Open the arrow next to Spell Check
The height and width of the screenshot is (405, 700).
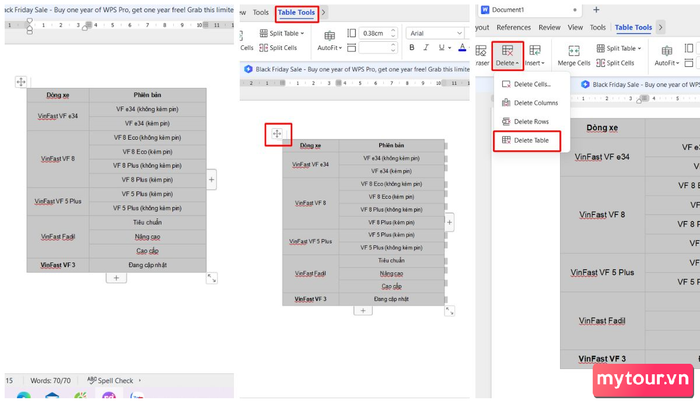(x=140, y=380)
